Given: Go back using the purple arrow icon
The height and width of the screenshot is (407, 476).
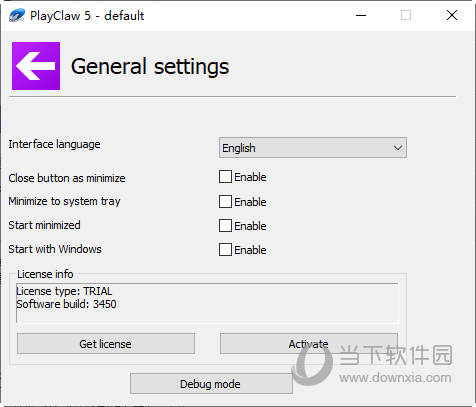Looking at the screenshot, I should 36,66.
